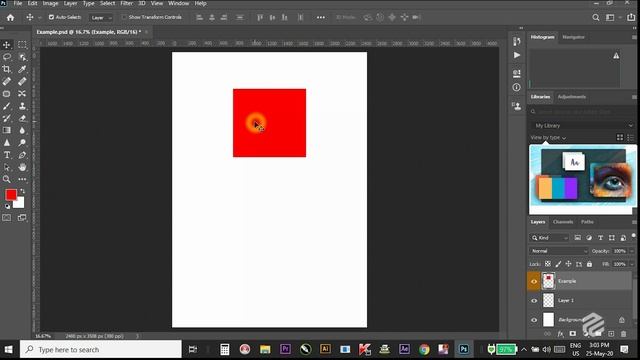Image resolution: width=640 pixels, height=360 pixels.
Task: Click more align options three dots
Action: (x=321, y=17)
